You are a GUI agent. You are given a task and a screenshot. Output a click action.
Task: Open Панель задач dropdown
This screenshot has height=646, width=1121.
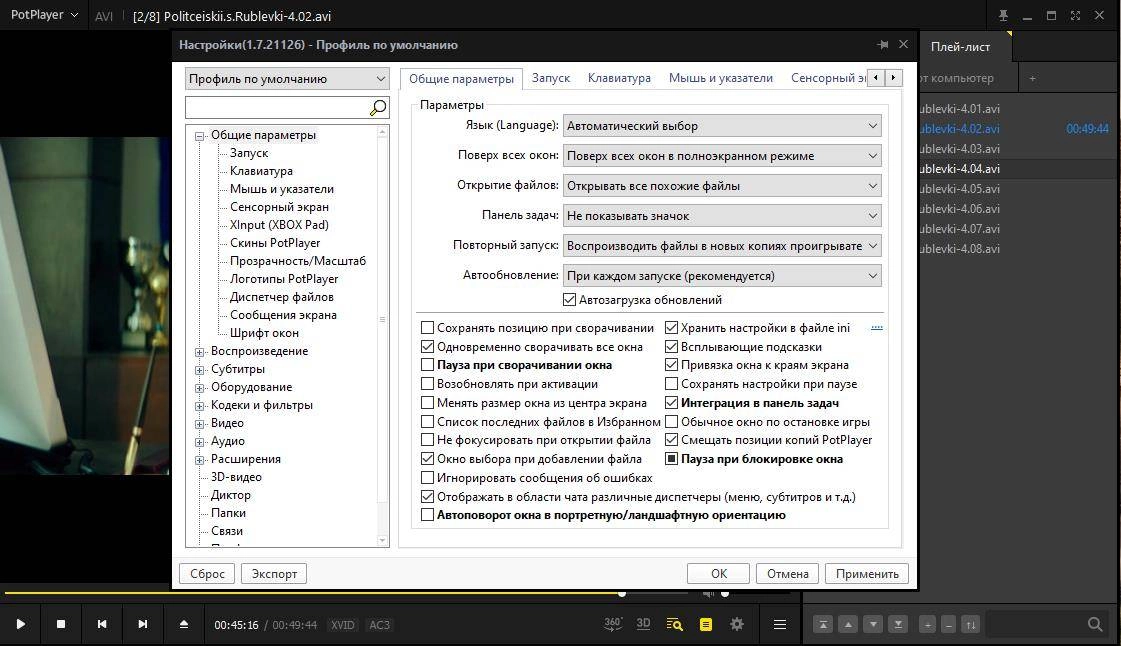[722, 216]
